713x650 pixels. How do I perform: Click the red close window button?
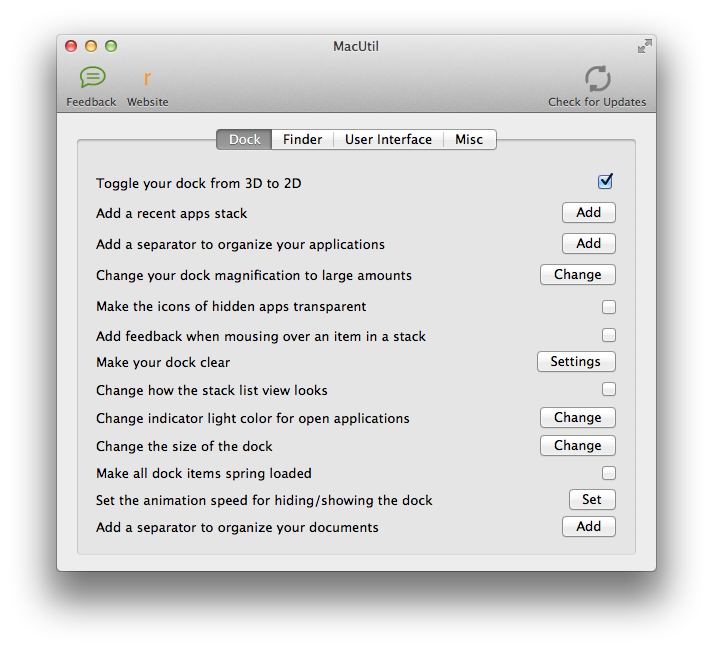coord(71,46)
